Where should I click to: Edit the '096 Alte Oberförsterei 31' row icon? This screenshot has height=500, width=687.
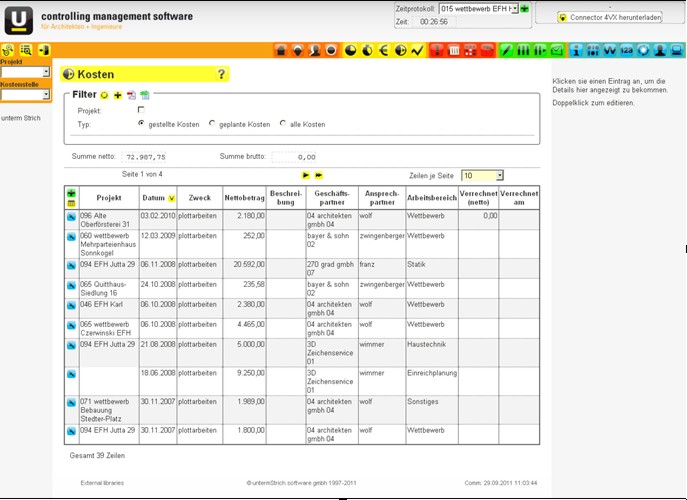tap(71, 217)
